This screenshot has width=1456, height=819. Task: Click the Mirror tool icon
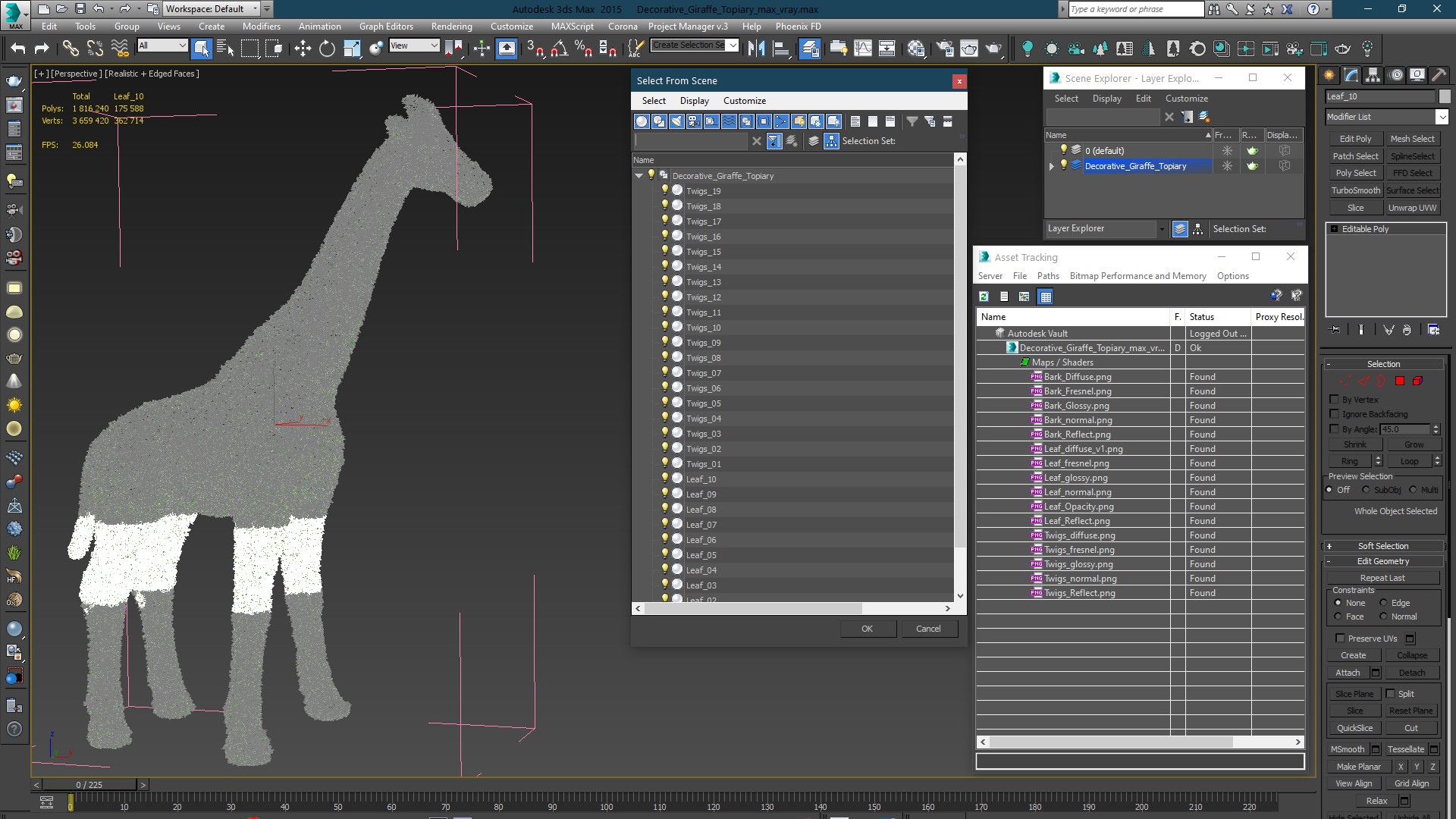(x=756, y=49)
